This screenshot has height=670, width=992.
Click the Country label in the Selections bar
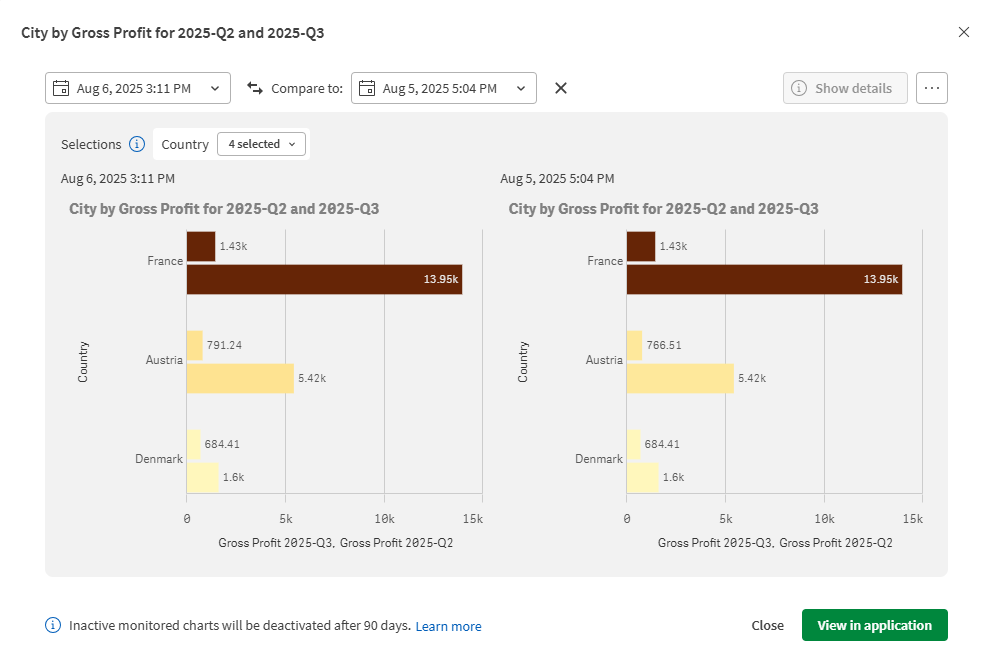pos(184,144)
